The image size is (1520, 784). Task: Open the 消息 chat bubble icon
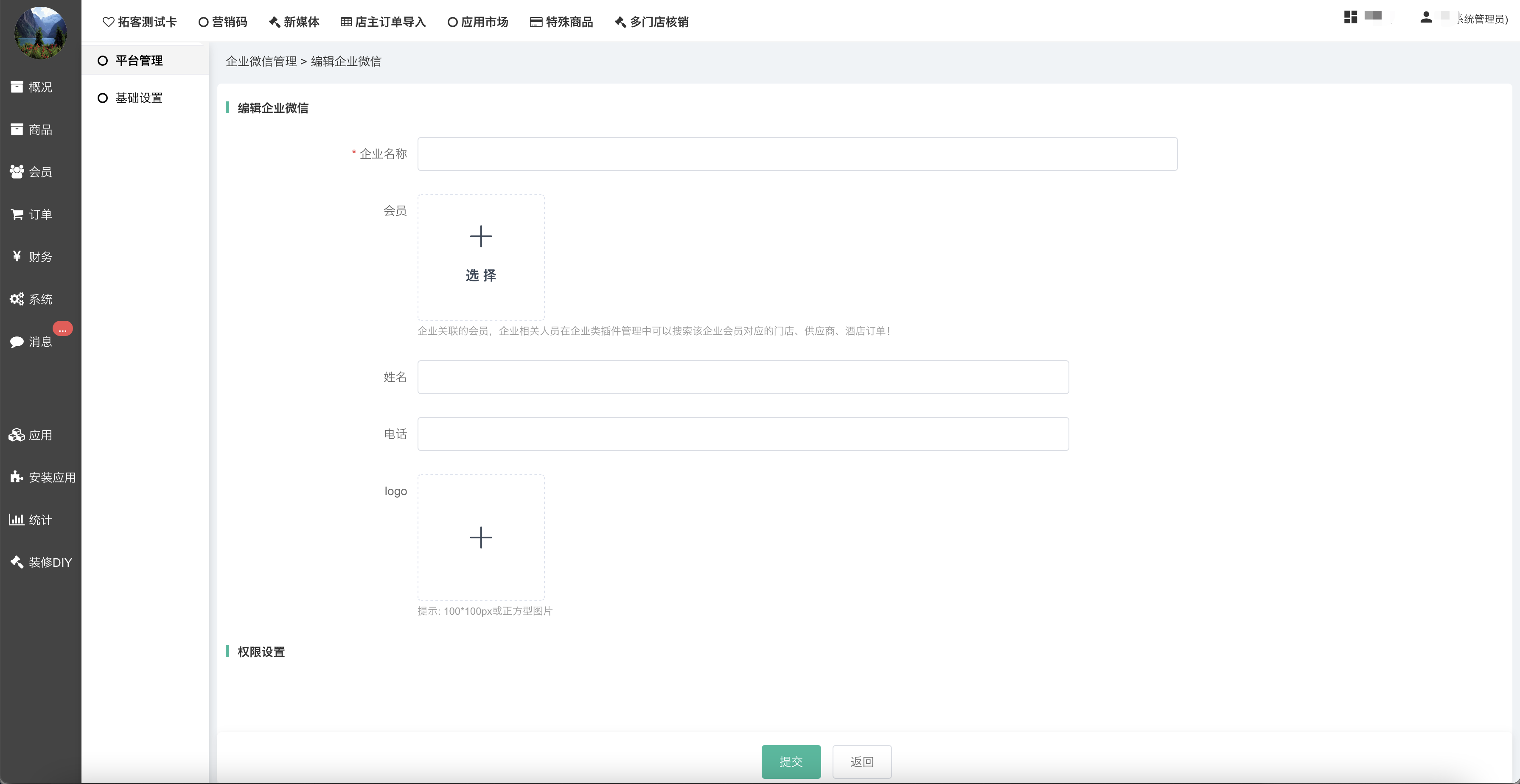click(x=17, y=342)
